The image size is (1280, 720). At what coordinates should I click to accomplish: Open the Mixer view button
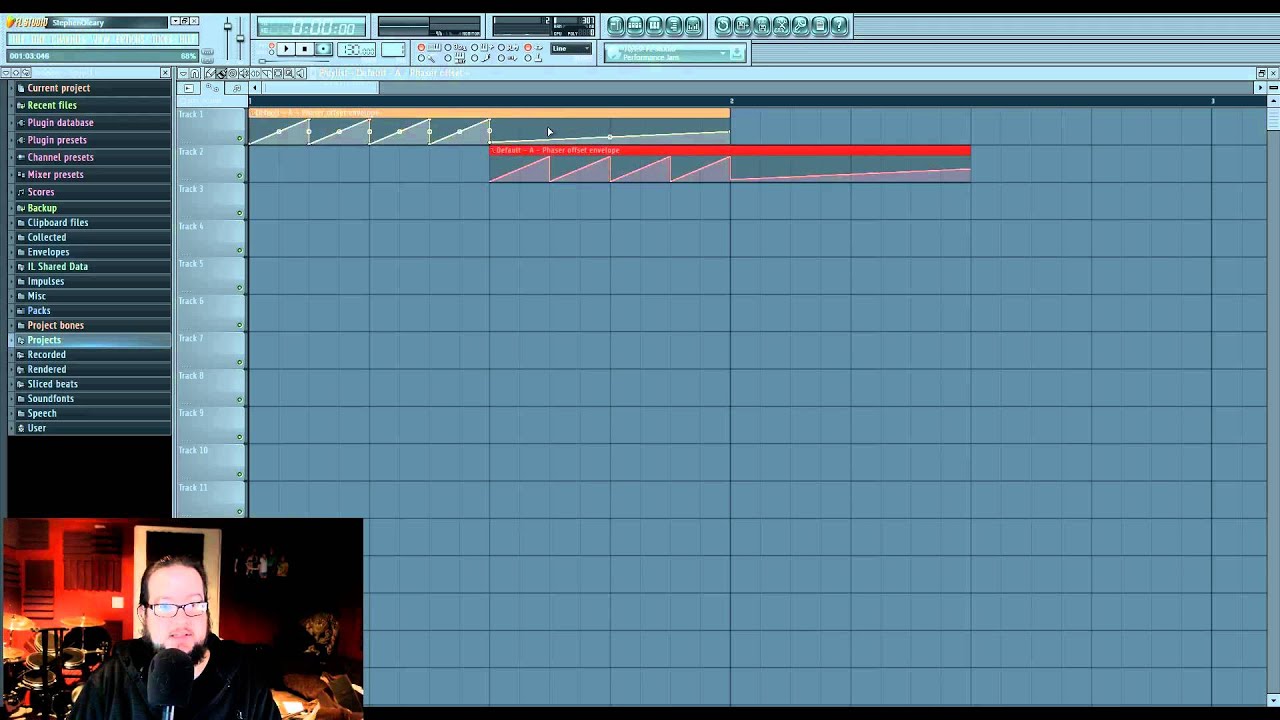point(693,25)
